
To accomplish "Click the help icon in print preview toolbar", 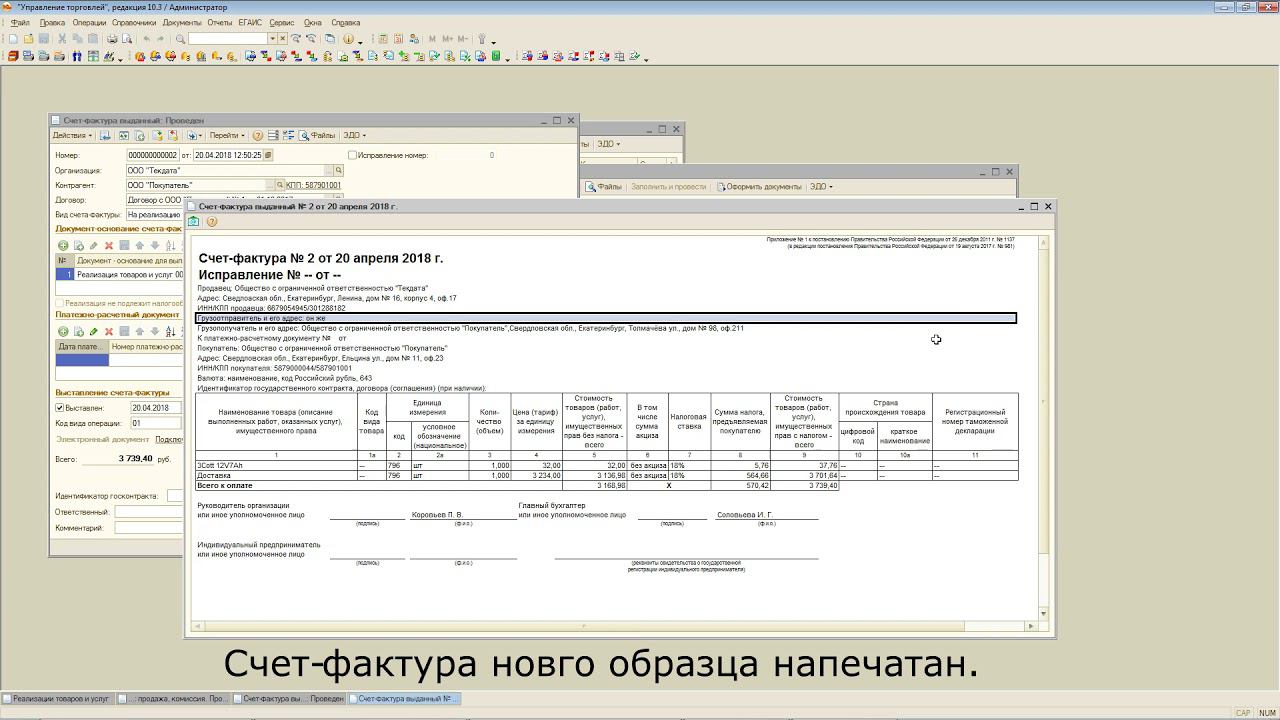I will click(211, 222).
